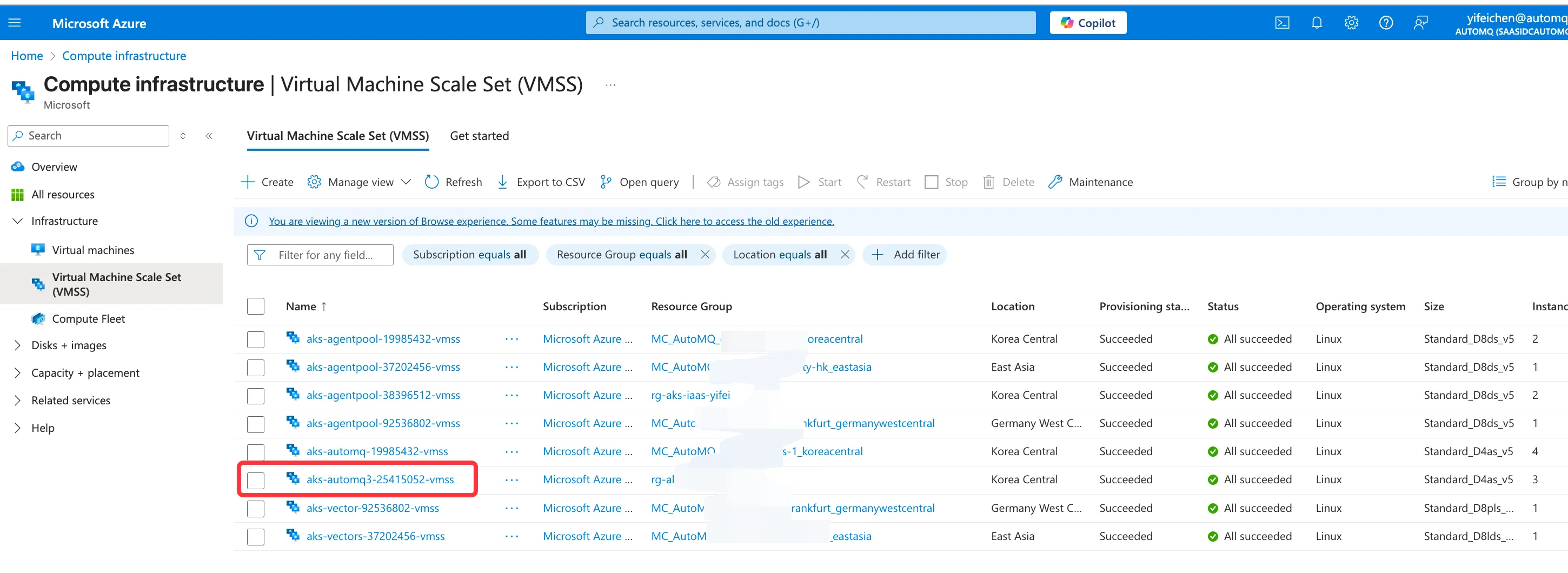Image resolution: width=1568 pixels, height=573 pixels.
Task: Open All resources in the sidebar
Action: click(63, 195)
